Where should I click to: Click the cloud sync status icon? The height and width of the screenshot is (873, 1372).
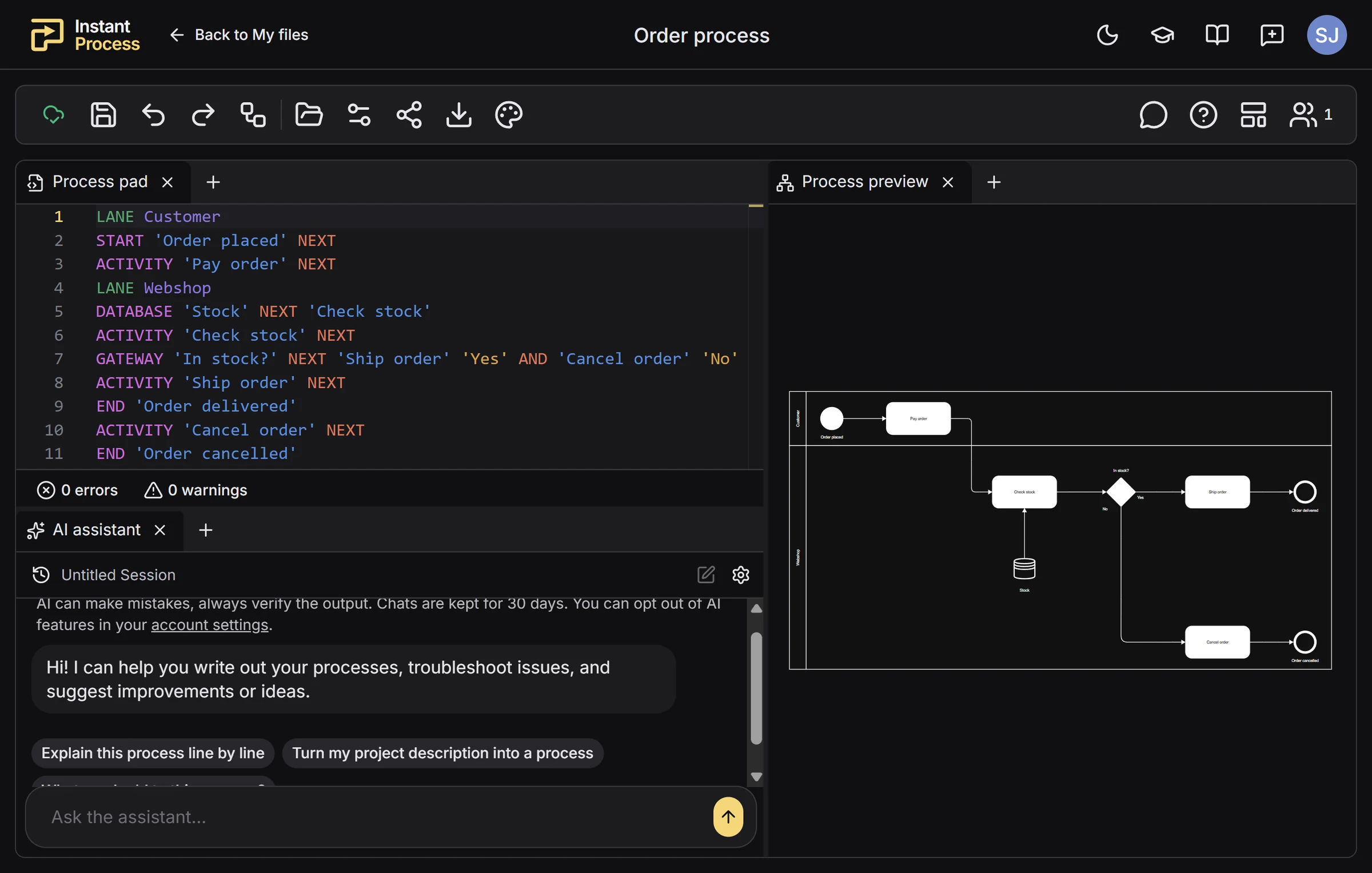pyautogui.click(x=54, y=115)
